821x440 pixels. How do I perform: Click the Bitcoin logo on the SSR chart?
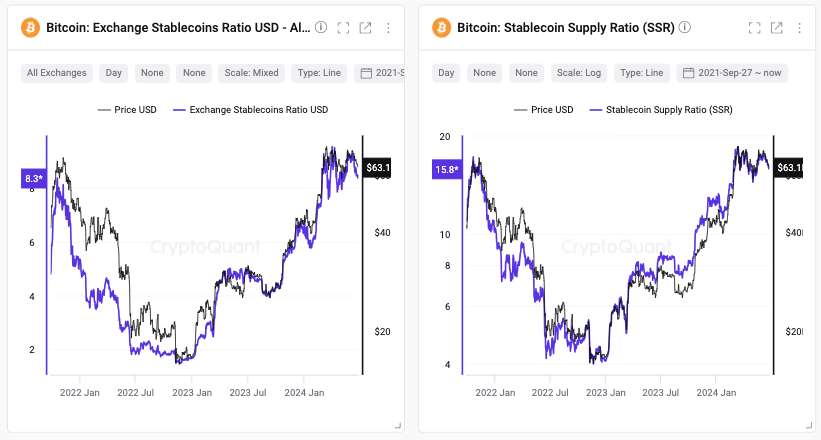pos(441,28)
